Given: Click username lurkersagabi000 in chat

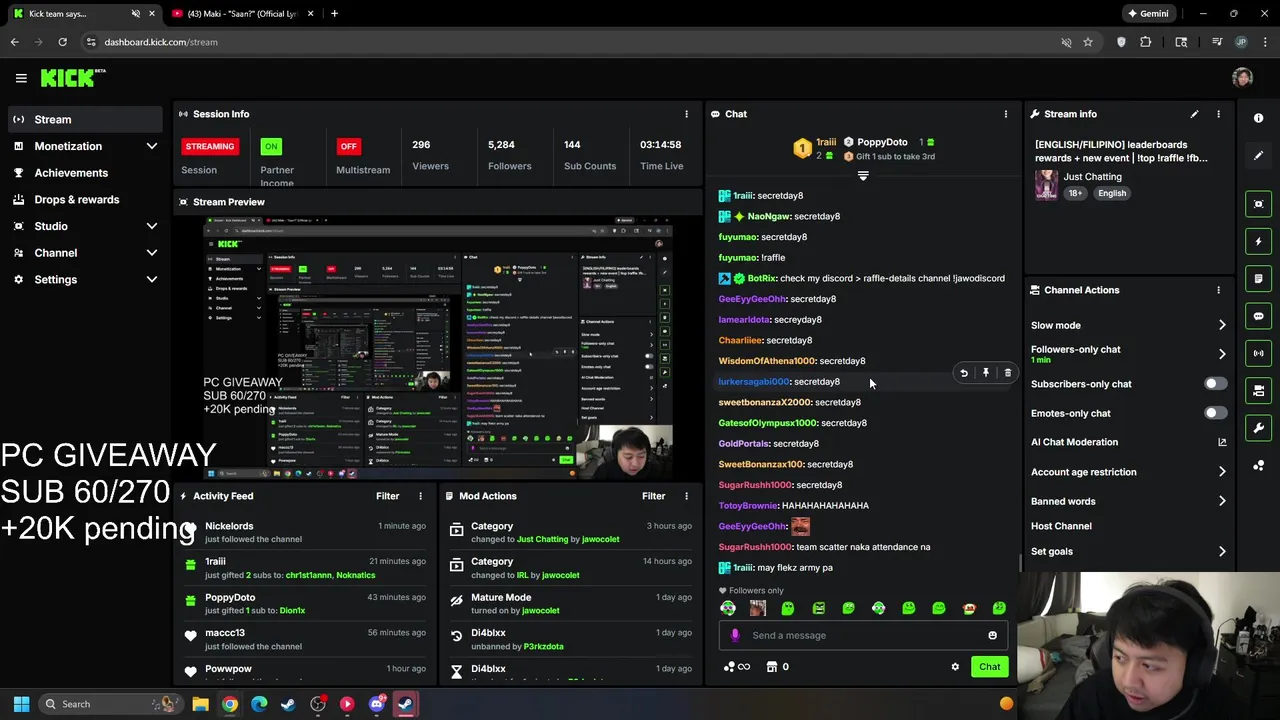Looking at the screenshot, I should click(753, 381).
